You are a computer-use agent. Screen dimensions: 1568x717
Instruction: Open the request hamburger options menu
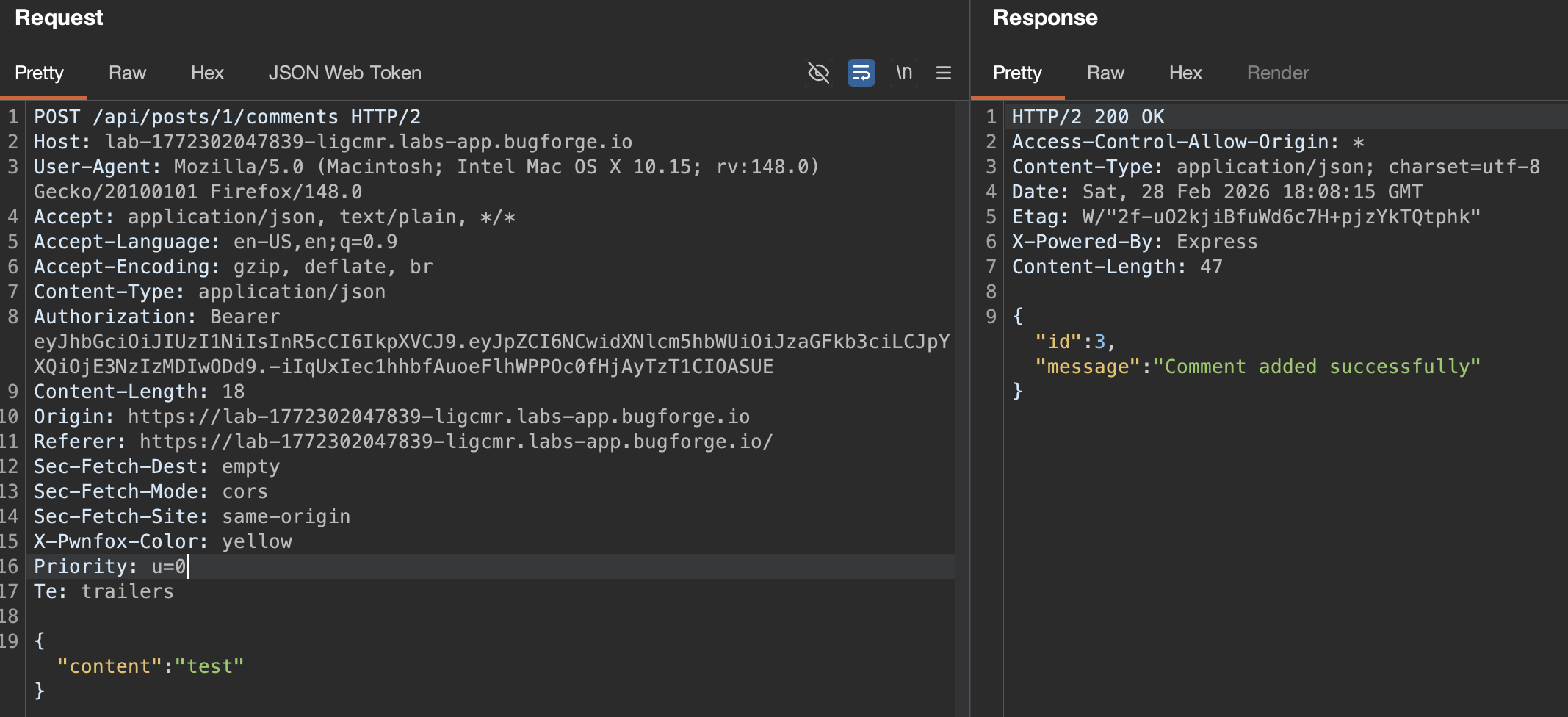(x=944, y=73)
